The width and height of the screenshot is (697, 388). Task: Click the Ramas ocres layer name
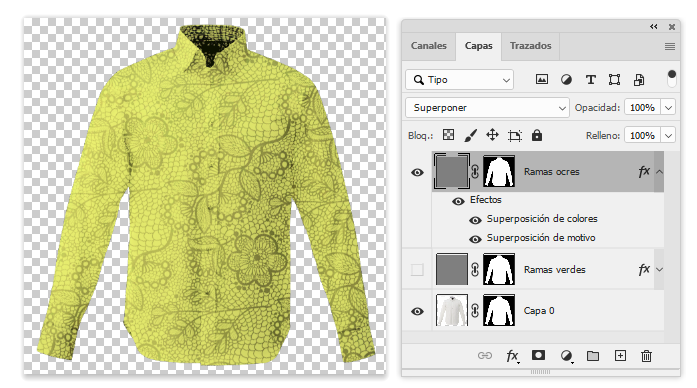[551, 172]
